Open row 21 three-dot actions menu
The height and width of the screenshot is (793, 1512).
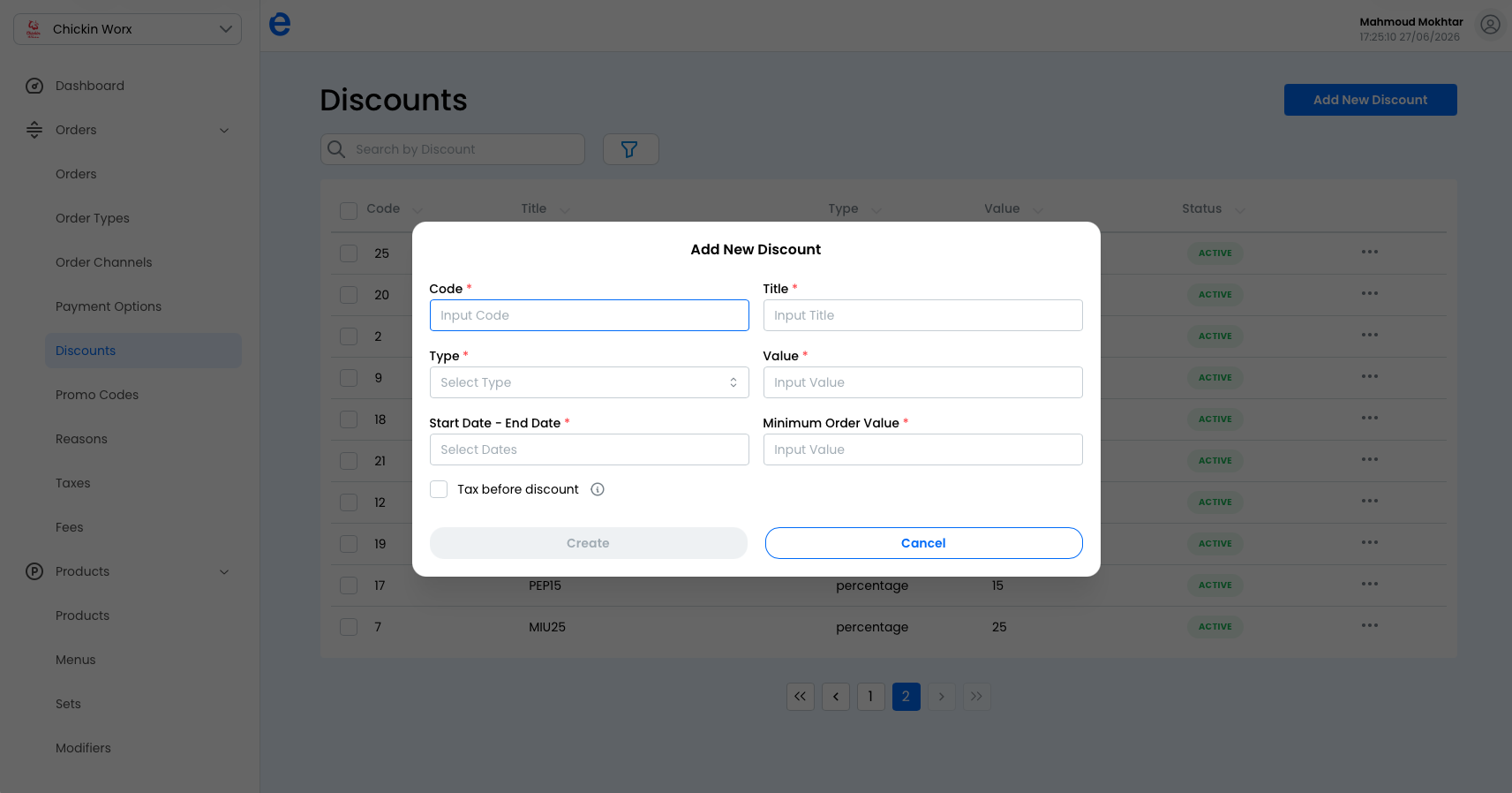click(1369, 460)
